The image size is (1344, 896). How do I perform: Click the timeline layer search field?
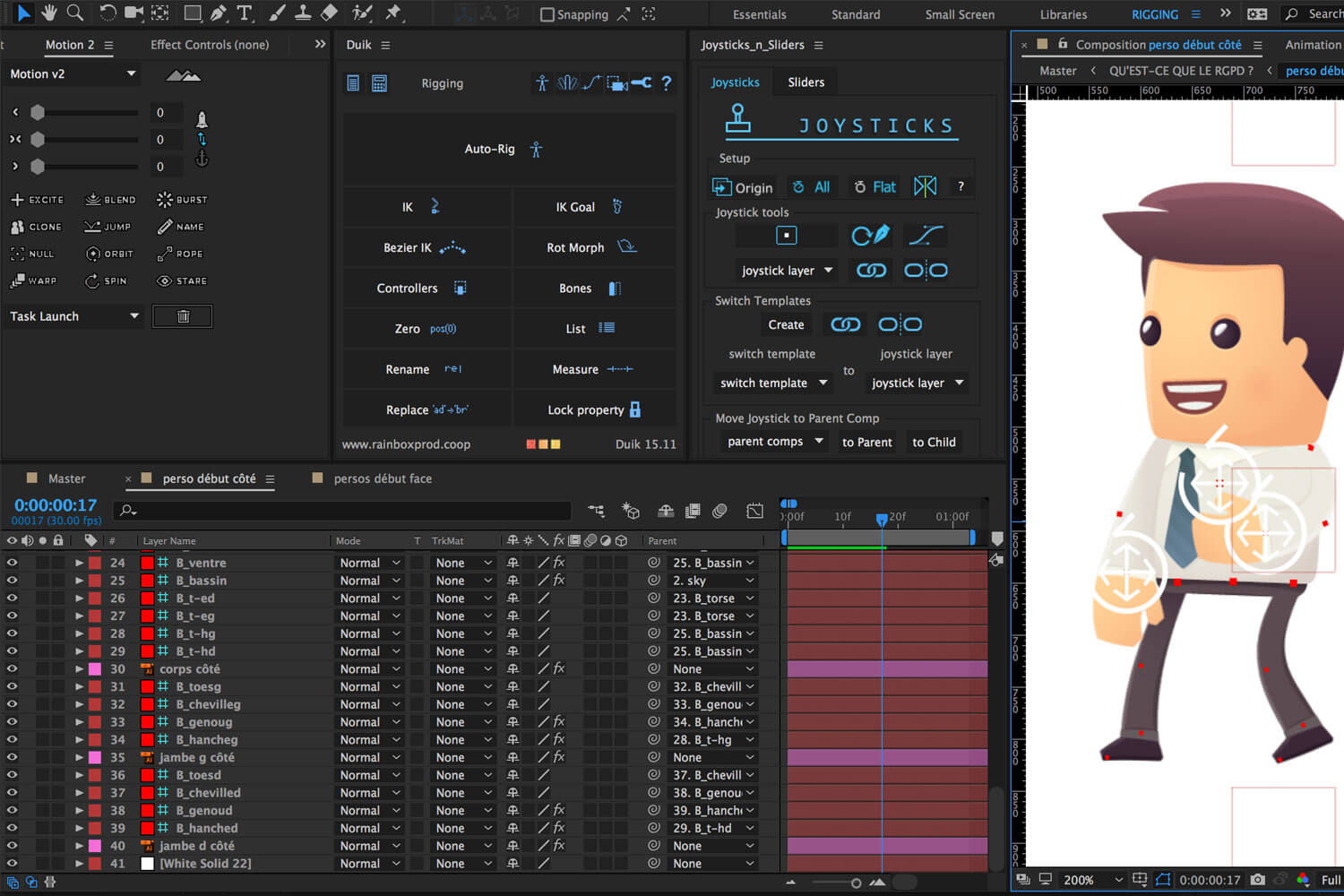click(342, 511)
